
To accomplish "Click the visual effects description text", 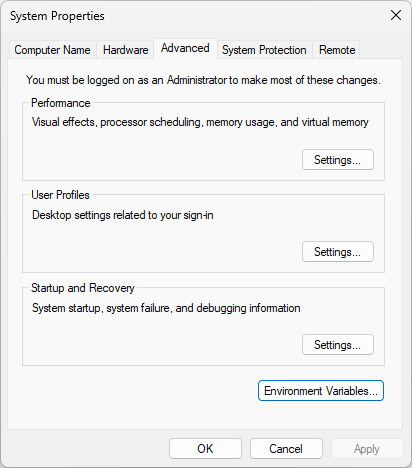I will (200, 122).
